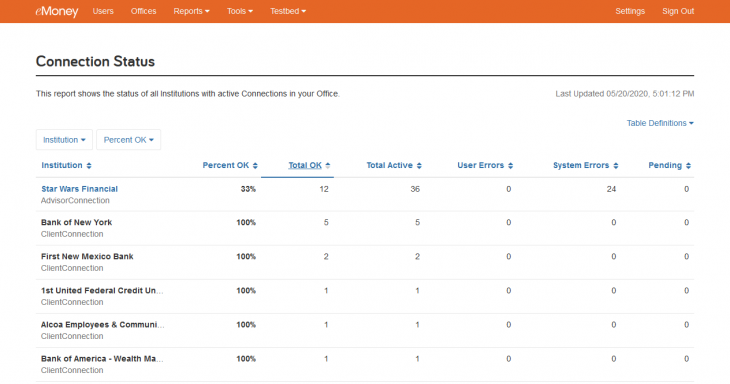This screenshot has height=384, width=730.
Task: Sort the Pending column using arrows
Action: pos(688,166)
